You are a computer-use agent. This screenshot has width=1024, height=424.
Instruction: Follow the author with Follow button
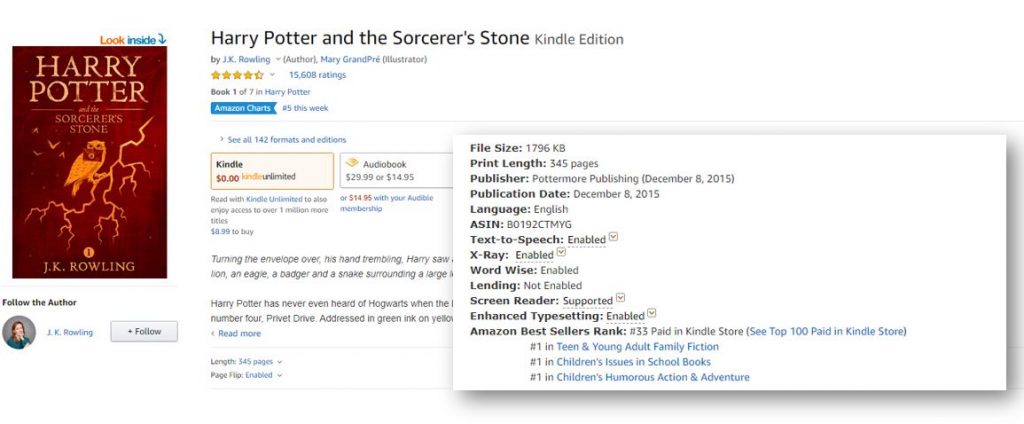[143, 332]
